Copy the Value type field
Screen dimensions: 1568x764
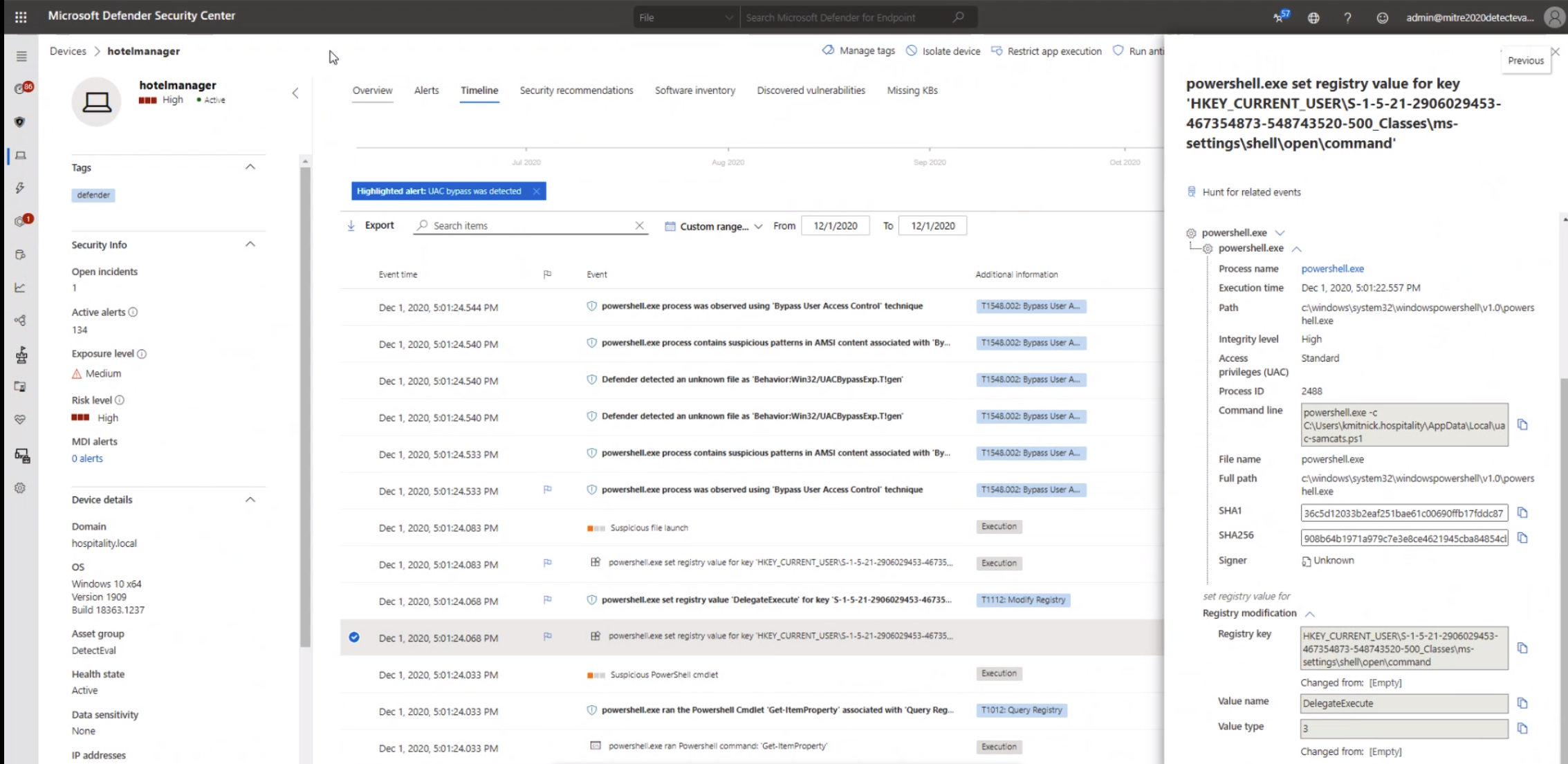[x=1522, y=728]
